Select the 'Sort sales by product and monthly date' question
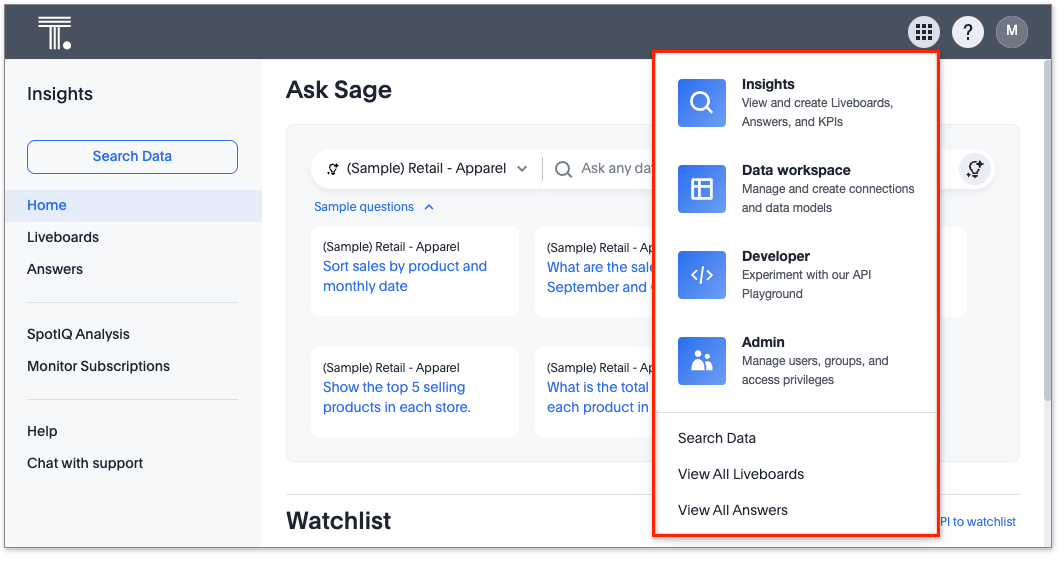This screenshot has height=563, width=1064. (405, 276)
